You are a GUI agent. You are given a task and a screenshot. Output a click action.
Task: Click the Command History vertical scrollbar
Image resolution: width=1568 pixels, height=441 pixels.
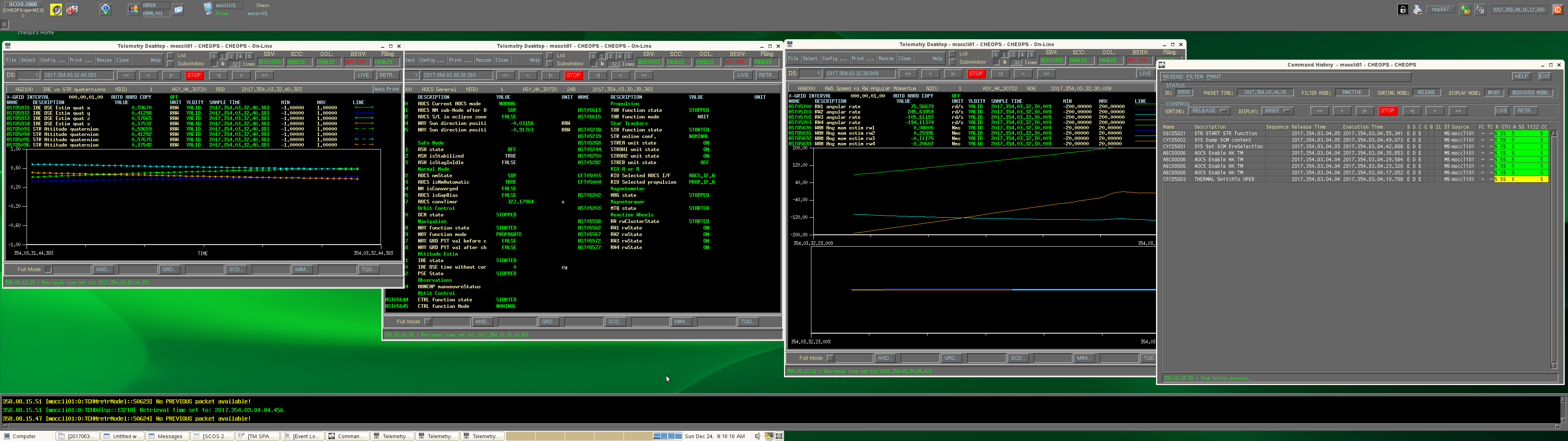1553,244
